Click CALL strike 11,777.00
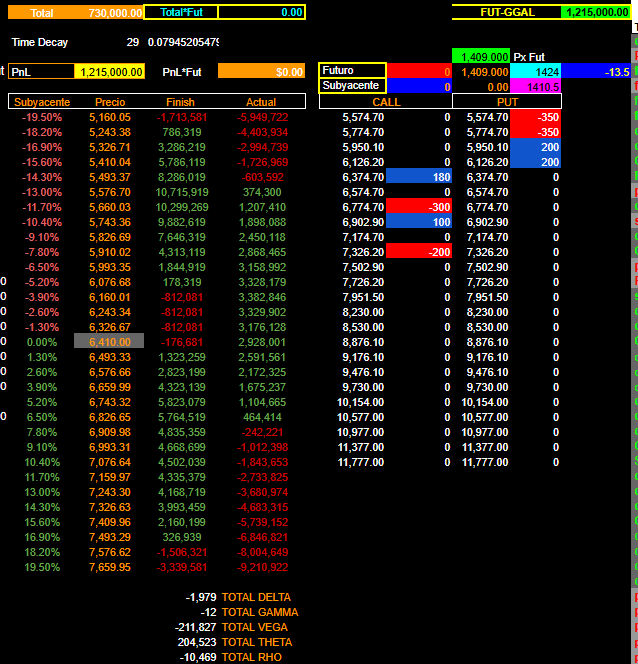The height and width of the screenshot is (664, 638). [x=361, y=462]
